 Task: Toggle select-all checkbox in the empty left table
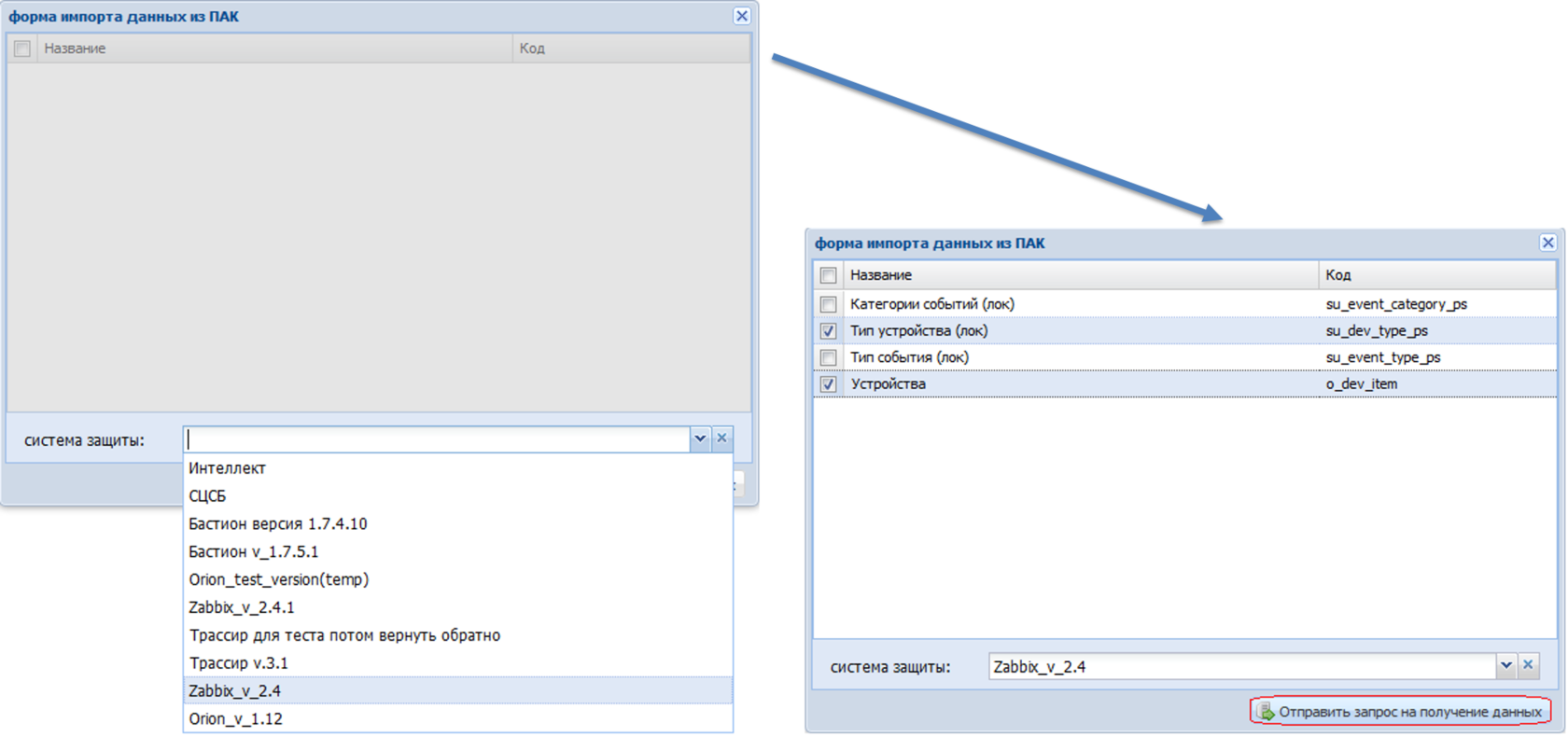[x=22, y=49]
